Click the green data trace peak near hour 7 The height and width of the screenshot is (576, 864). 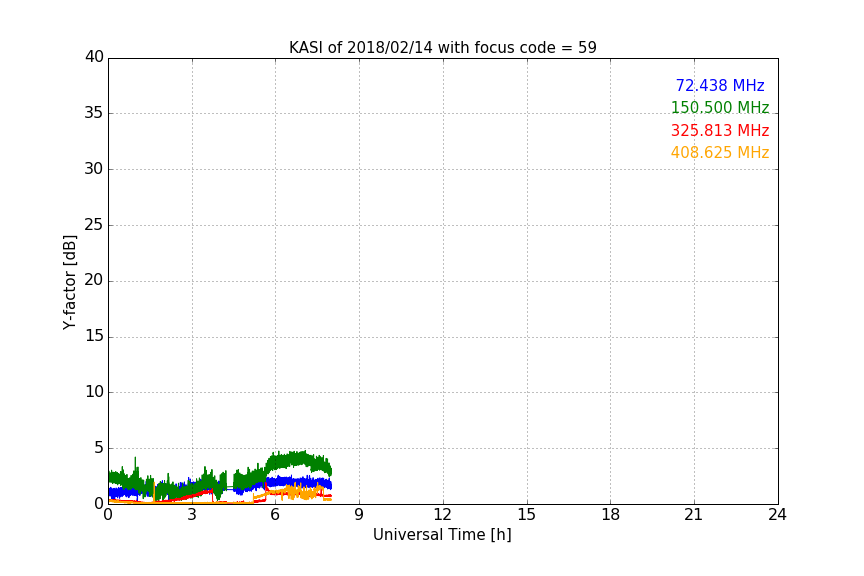point(303,457)
